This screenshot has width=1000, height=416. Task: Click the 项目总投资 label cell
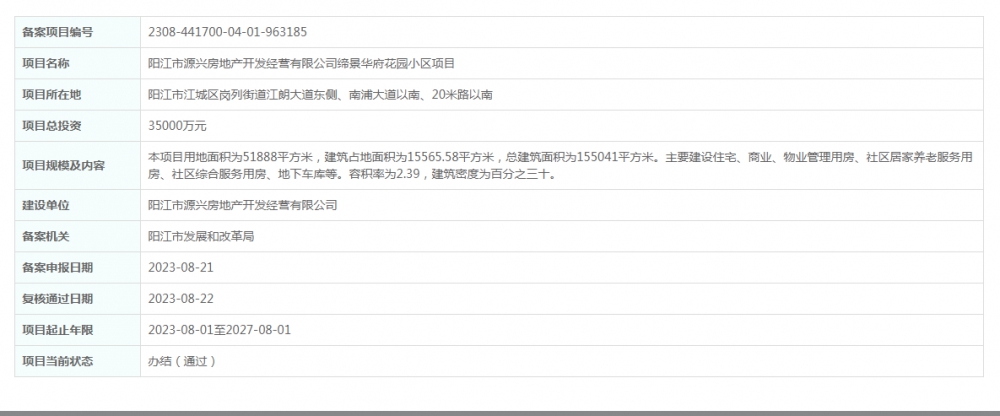(x=77, y=126)
